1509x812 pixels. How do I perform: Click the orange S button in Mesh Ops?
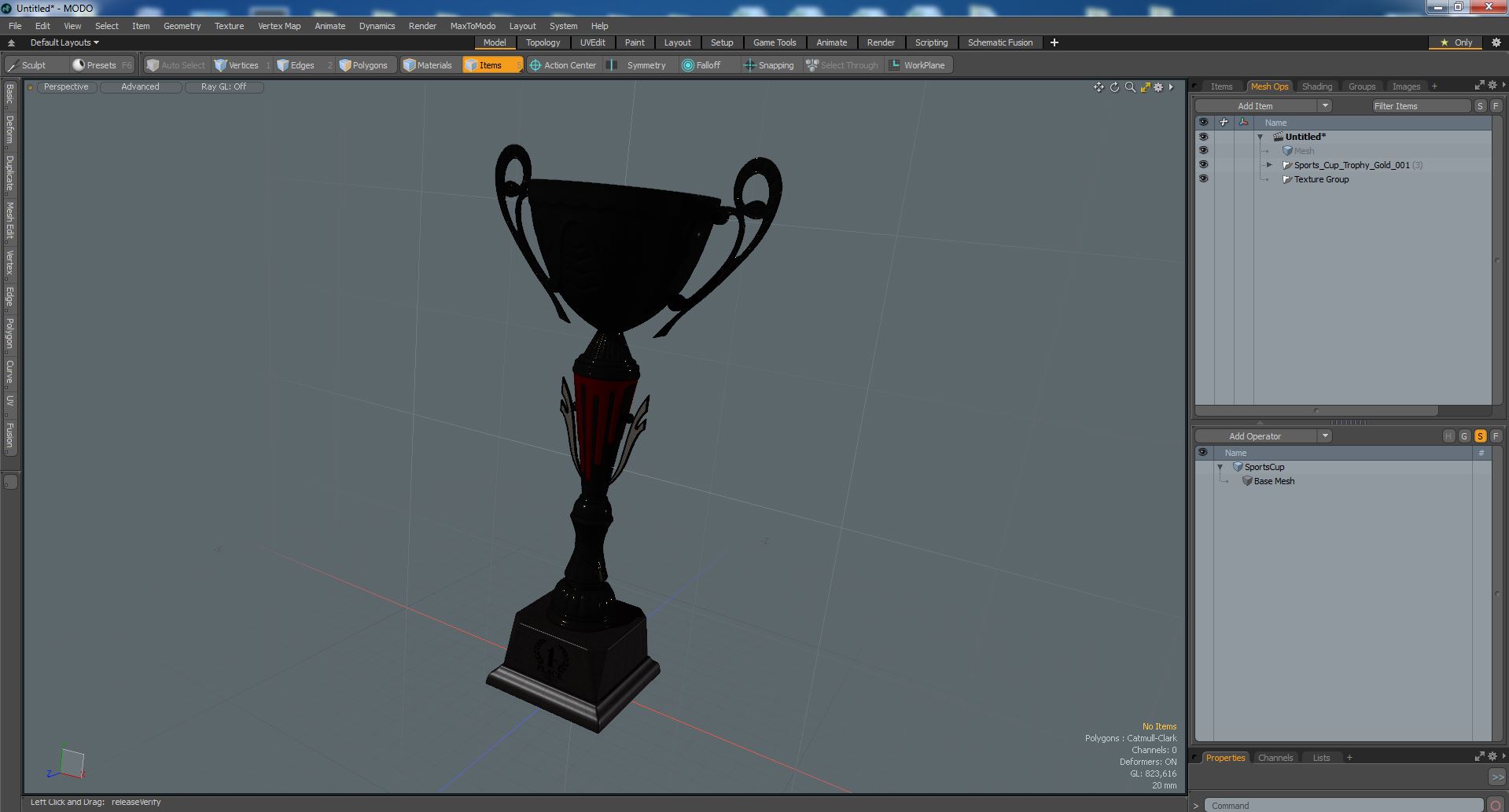1480,436
